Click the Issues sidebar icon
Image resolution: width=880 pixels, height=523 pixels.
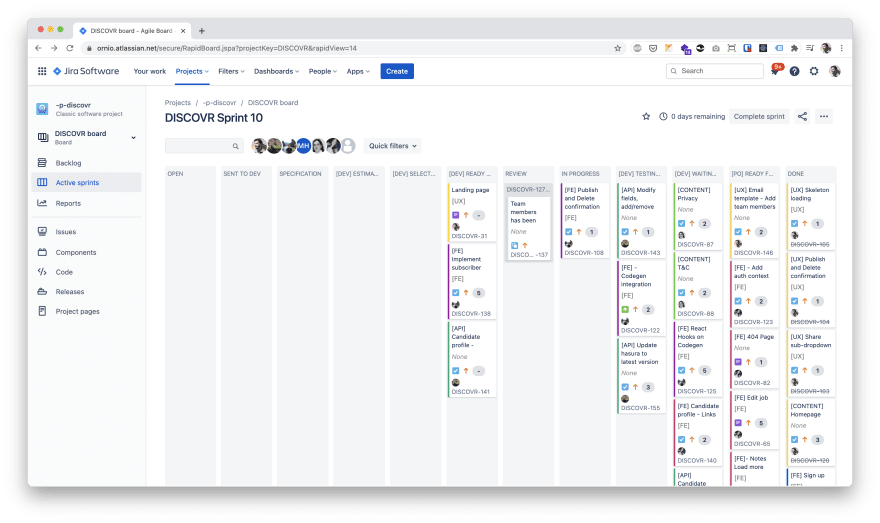42,231
